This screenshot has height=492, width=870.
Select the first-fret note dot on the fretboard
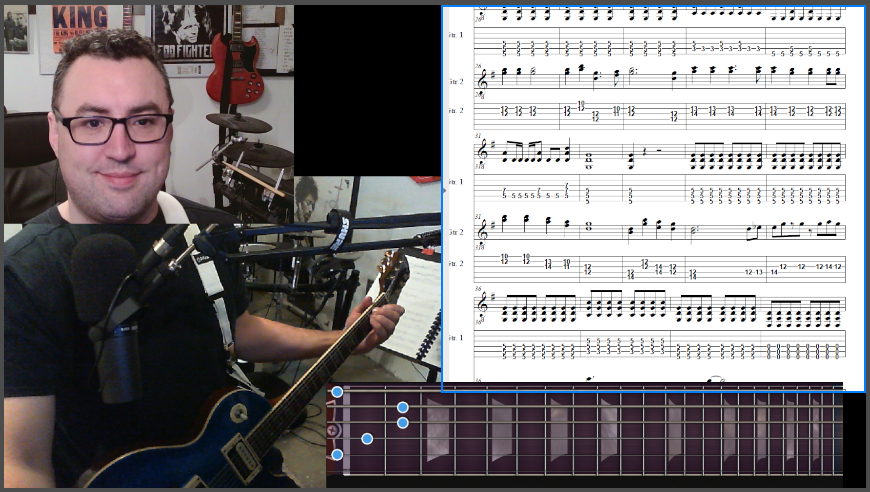(367, 439)
